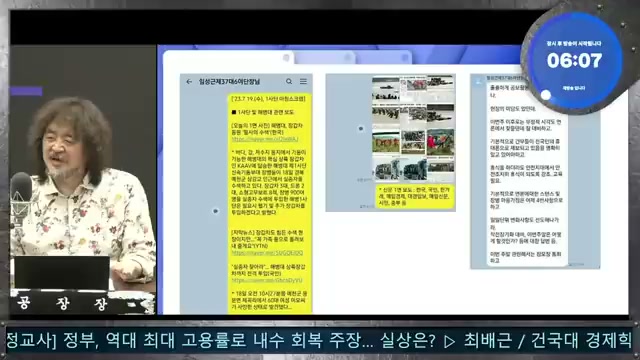
Task: Click the white progress dot on timer ring
Action: (x=546, y=95)
